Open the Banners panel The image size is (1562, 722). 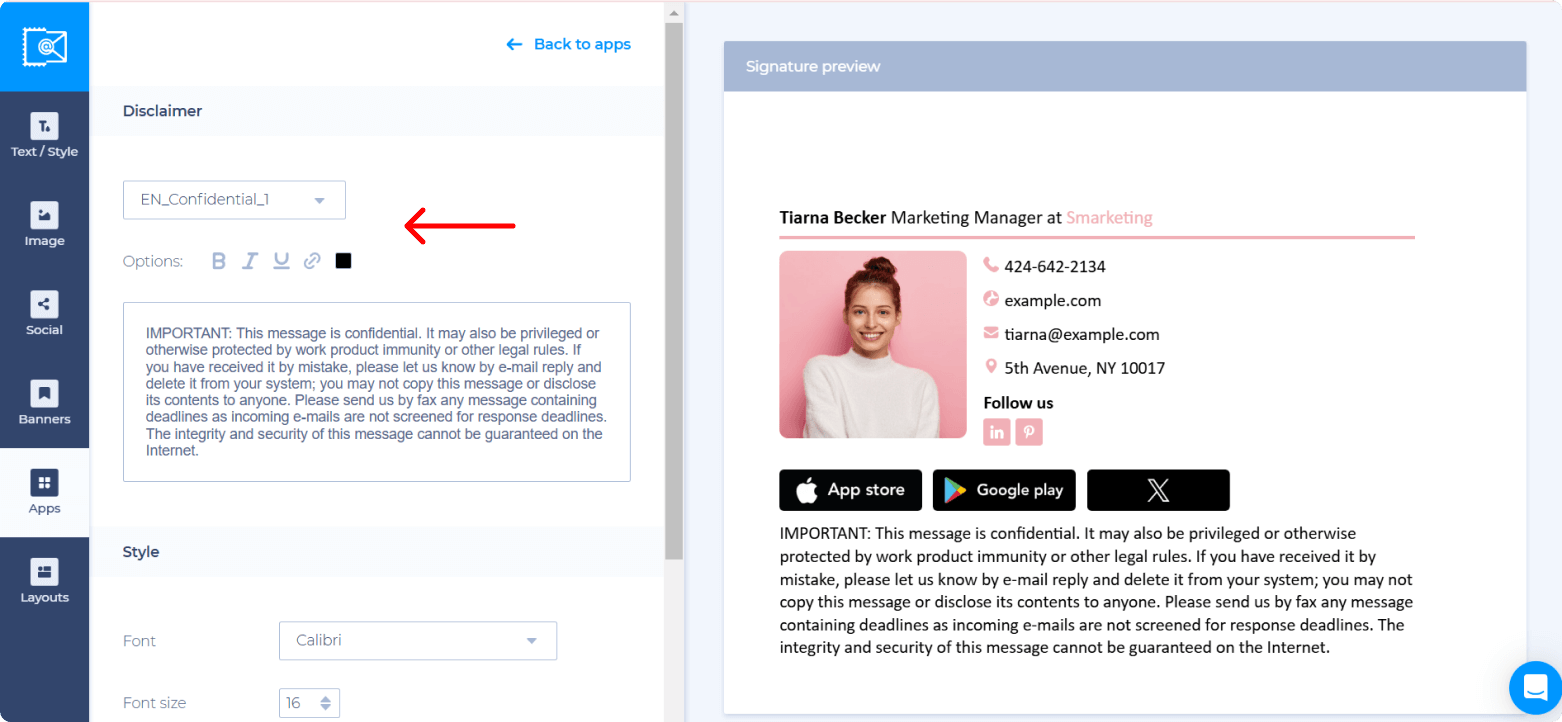44,403
